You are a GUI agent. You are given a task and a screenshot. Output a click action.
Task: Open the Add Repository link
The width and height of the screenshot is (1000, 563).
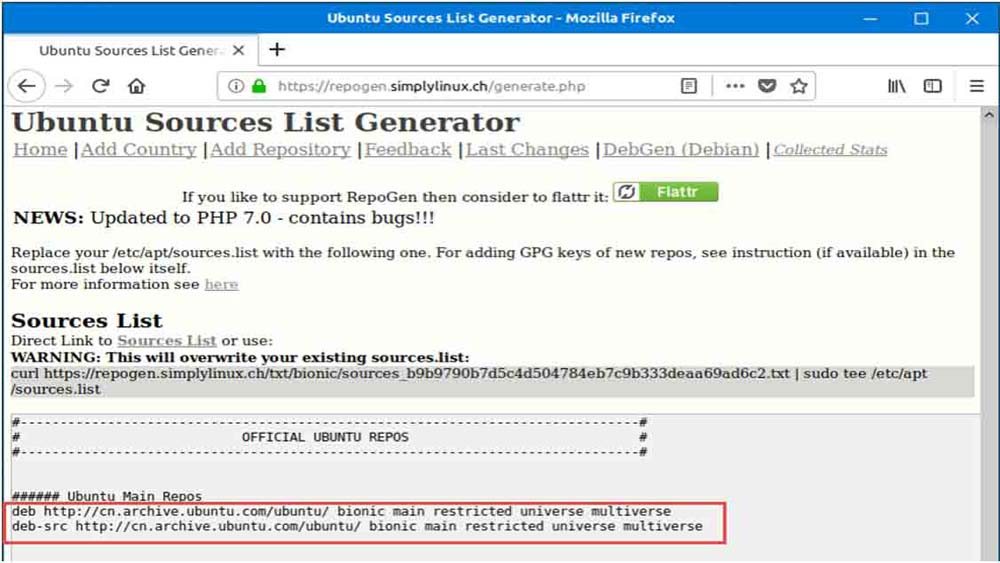coord(281,150)
